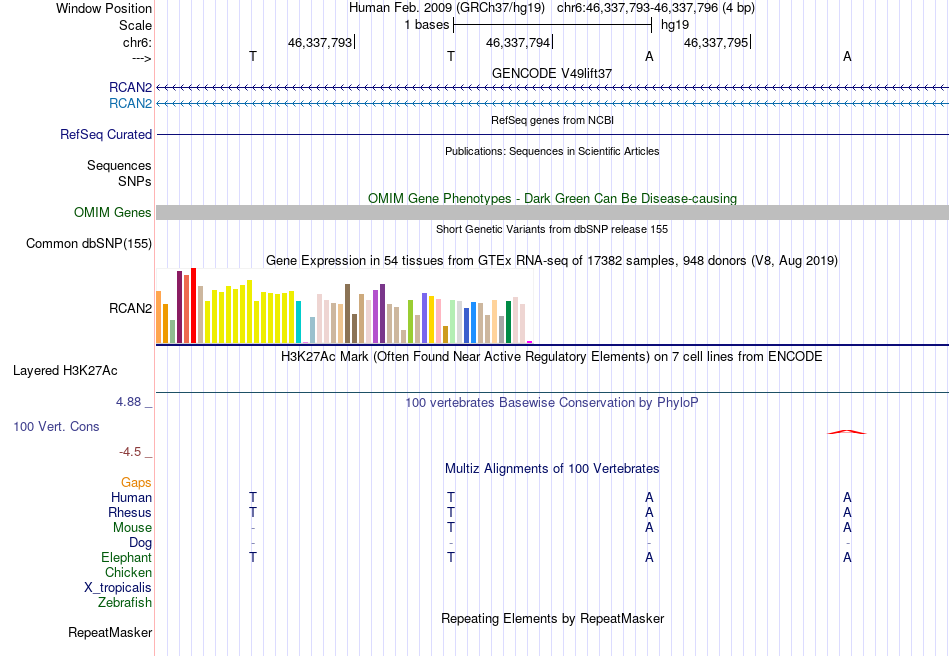The width and height of the screenshot is (950, 656).
Task: Click the orange Gaps label
Action: (136, 482)
